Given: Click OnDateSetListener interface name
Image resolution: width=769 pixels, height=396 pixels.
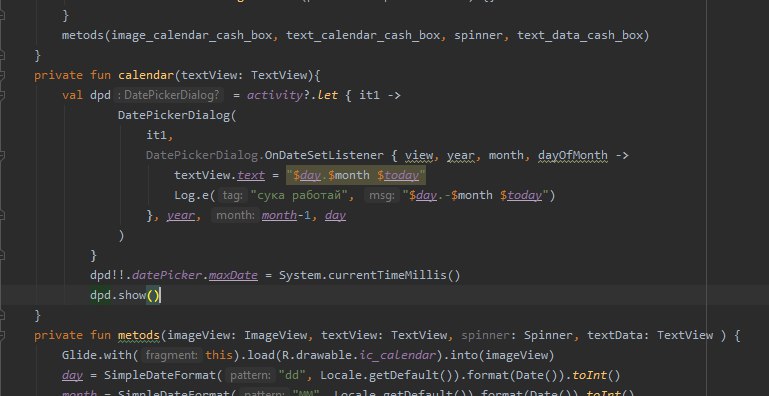Looking at the screenshot, I should (324, 155).
